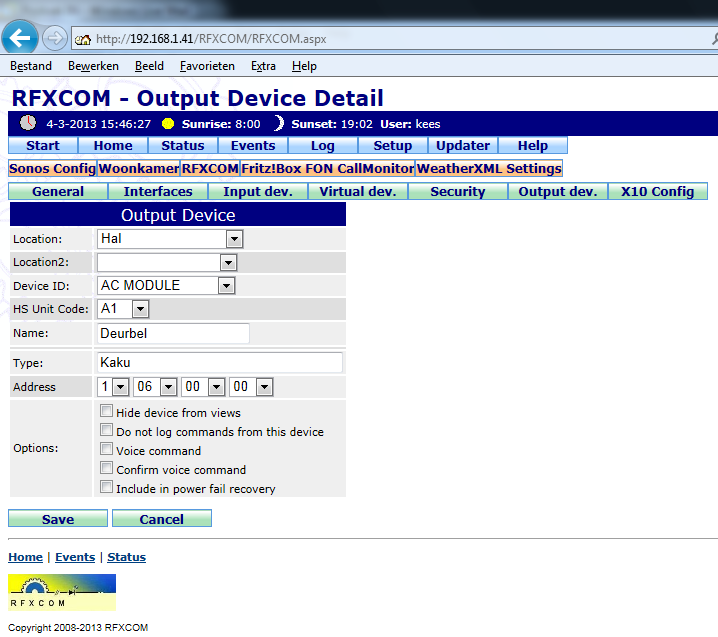Image resolution: width=718 pixels, height=637 pixels.
Task: Open the Setup tab
Action: [393, 146]
